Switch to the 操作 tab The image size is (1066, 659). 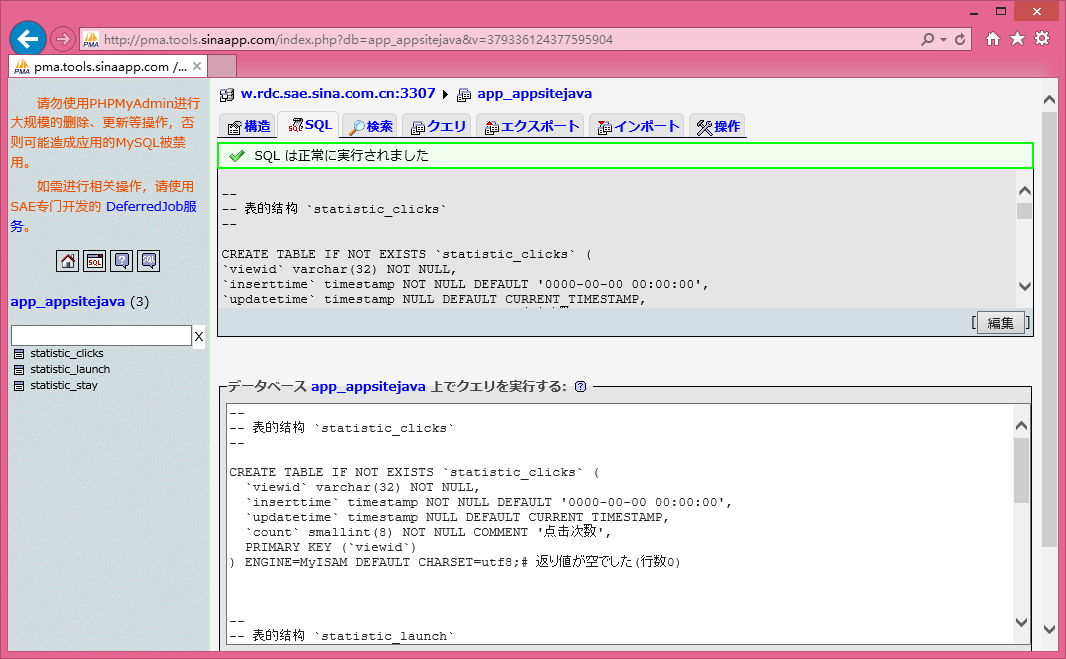click(x=718, y=126)
